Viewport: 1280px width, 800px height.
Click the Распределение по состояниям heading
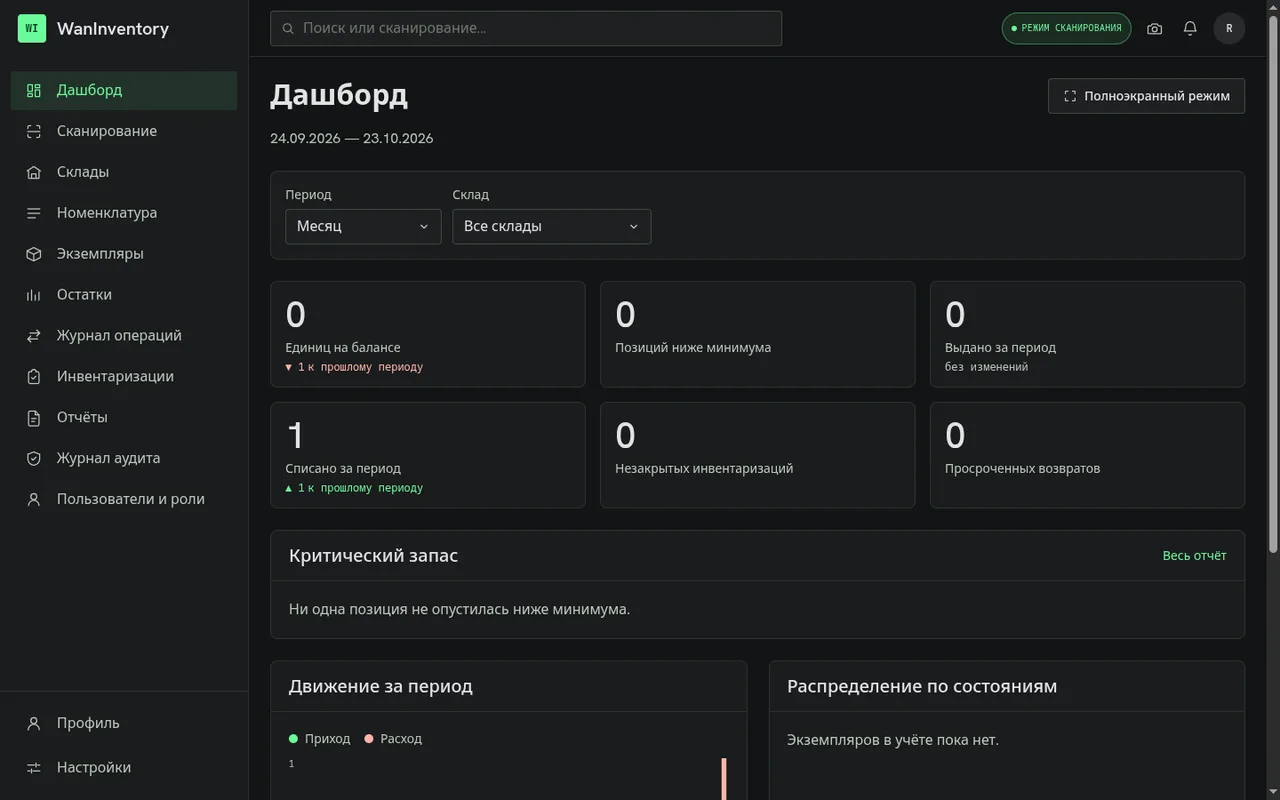pos(922,687)
